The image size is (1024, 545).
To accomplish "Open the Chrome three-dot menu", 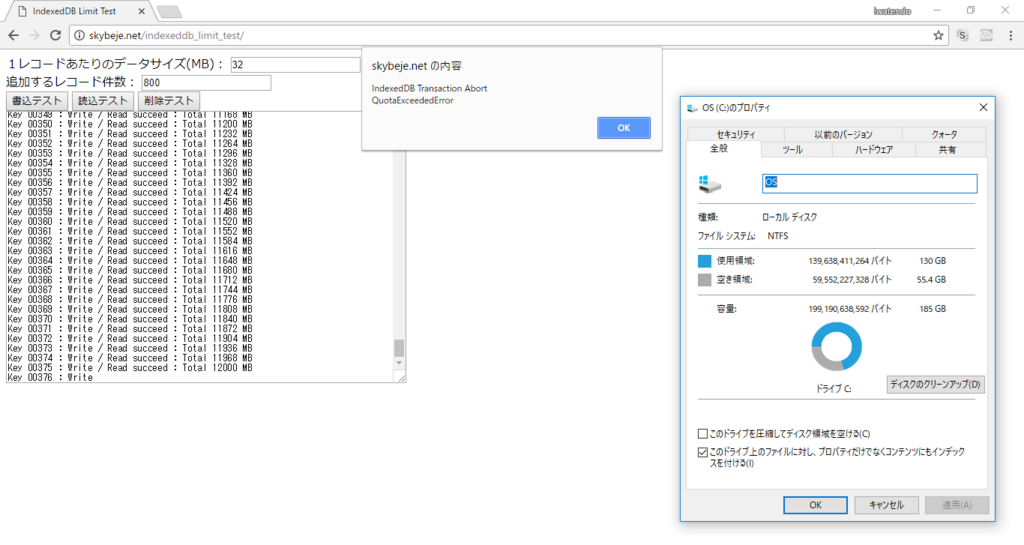I will (x=1010, y=35).
